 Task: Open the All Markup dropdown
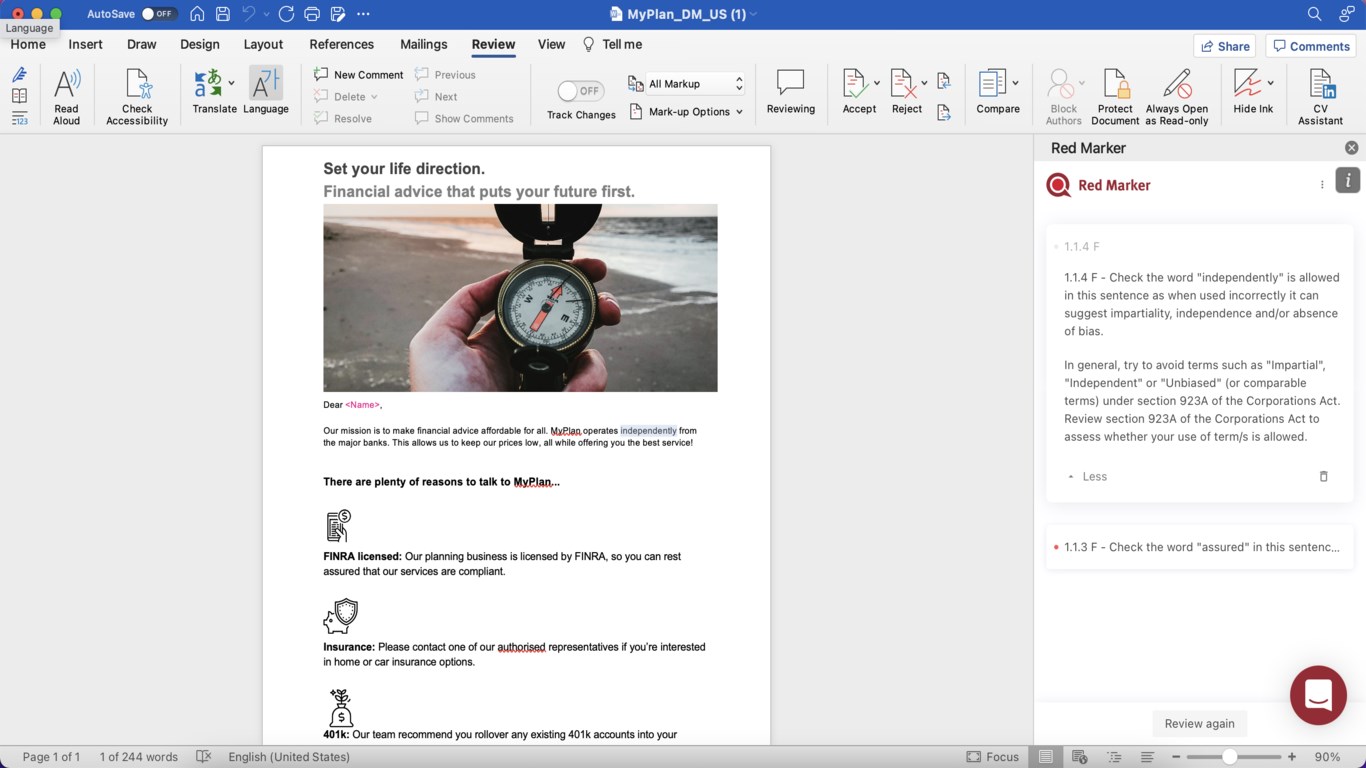coord(686,84)
